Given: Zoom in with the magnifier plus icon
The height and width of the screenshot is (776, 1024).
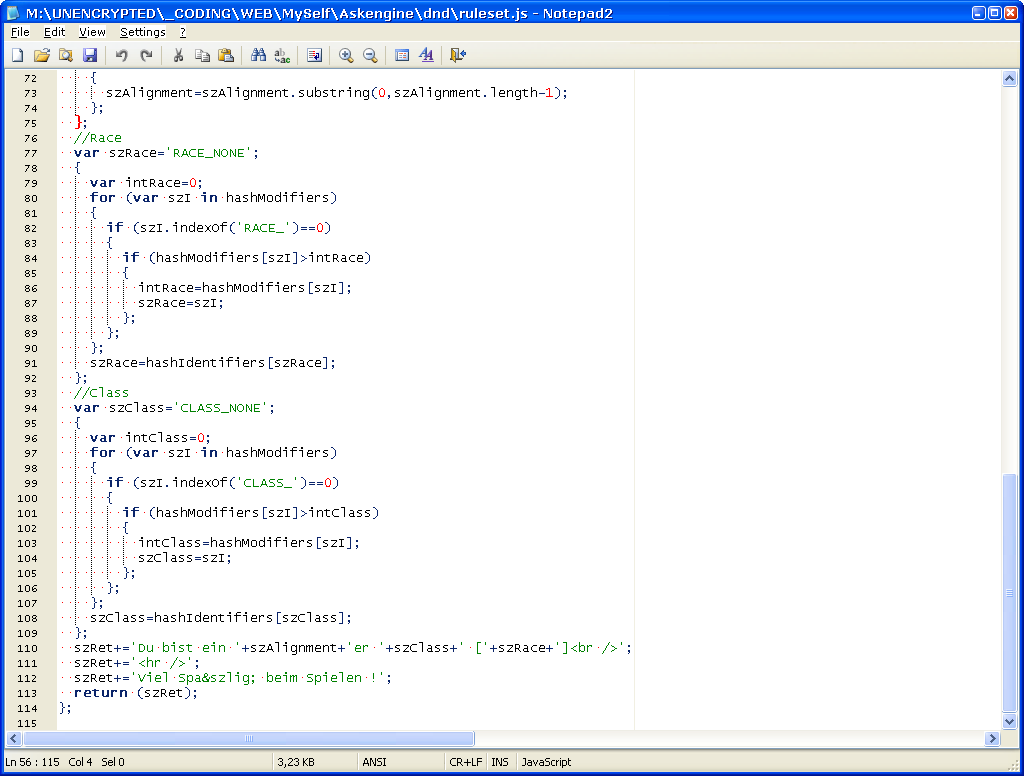Looking at the screenshot, I should click(x=346, y=56).
